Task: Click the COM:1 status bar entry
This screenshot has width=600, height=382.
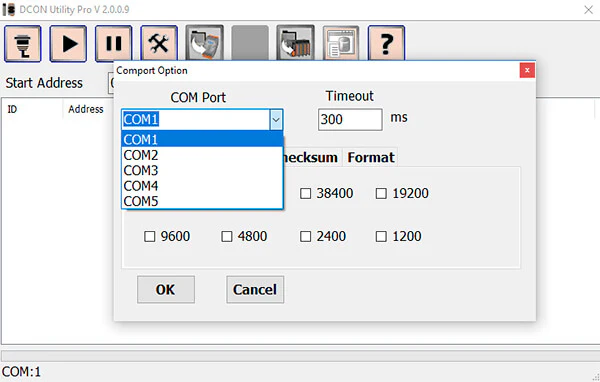Action: pyautogui.click(x=21, y=372)
